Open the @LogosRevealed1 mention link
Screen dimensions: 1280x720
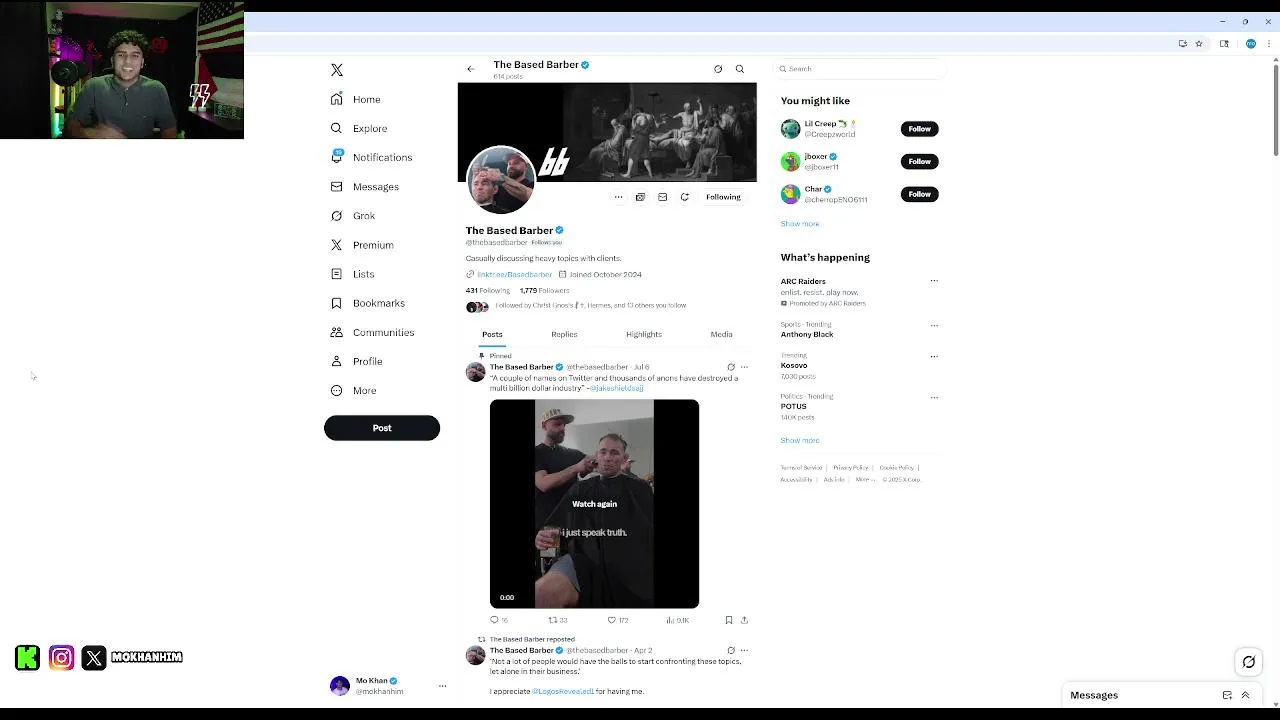click(563, 691)
